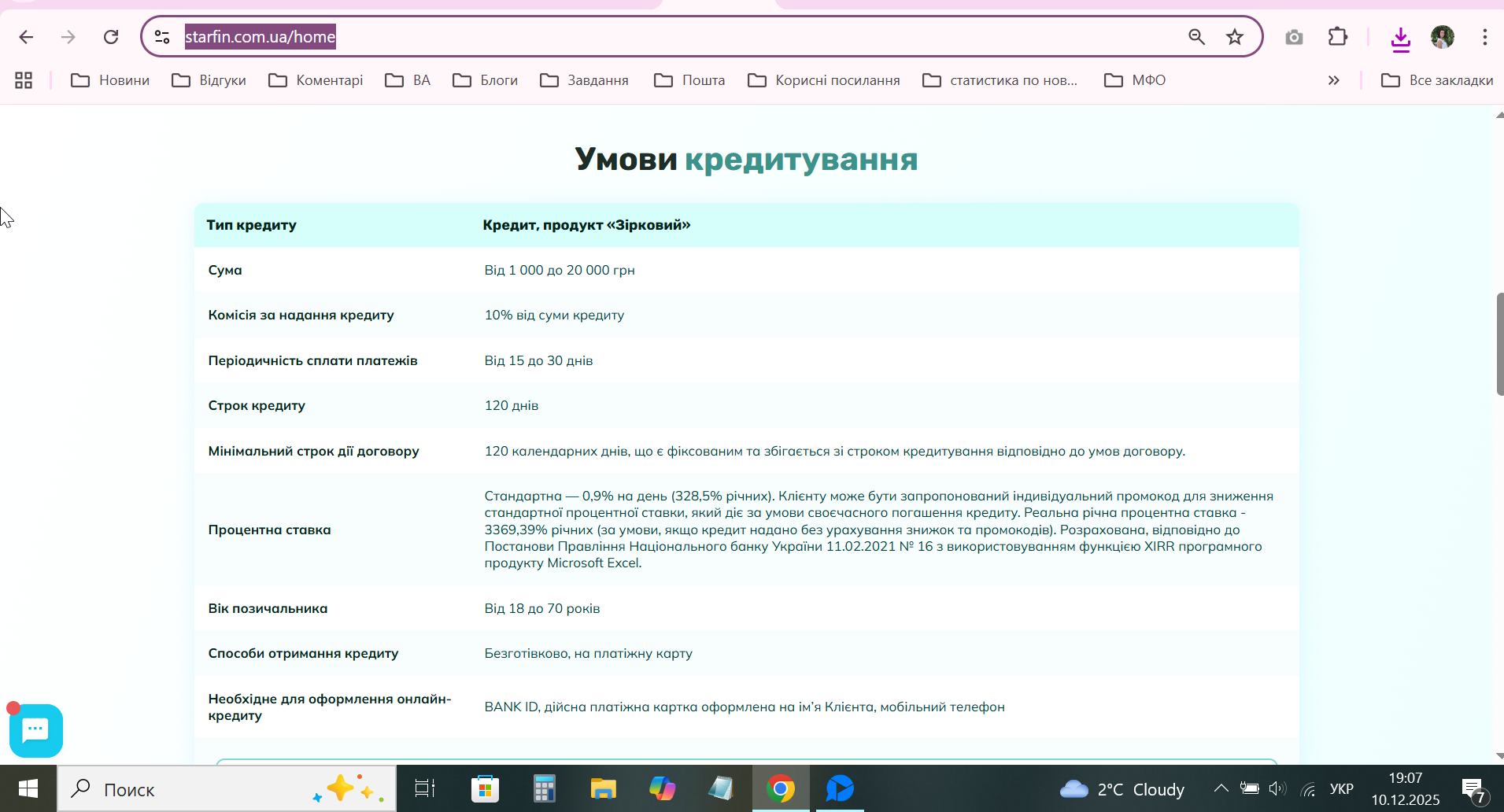The height and width of the screenshot is (812, 1504).
Task: Show hidden system tray icons
Action: point(1221,788)
